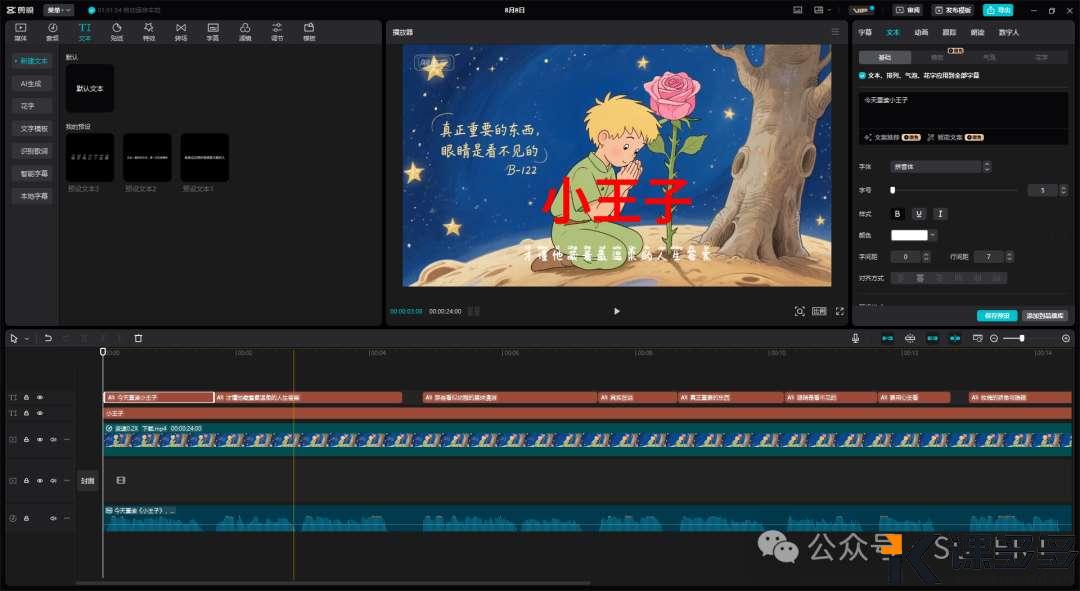The image size is (1080, 591).
Task: Expand the text color dropdown arrow
Action: [933, 236]
